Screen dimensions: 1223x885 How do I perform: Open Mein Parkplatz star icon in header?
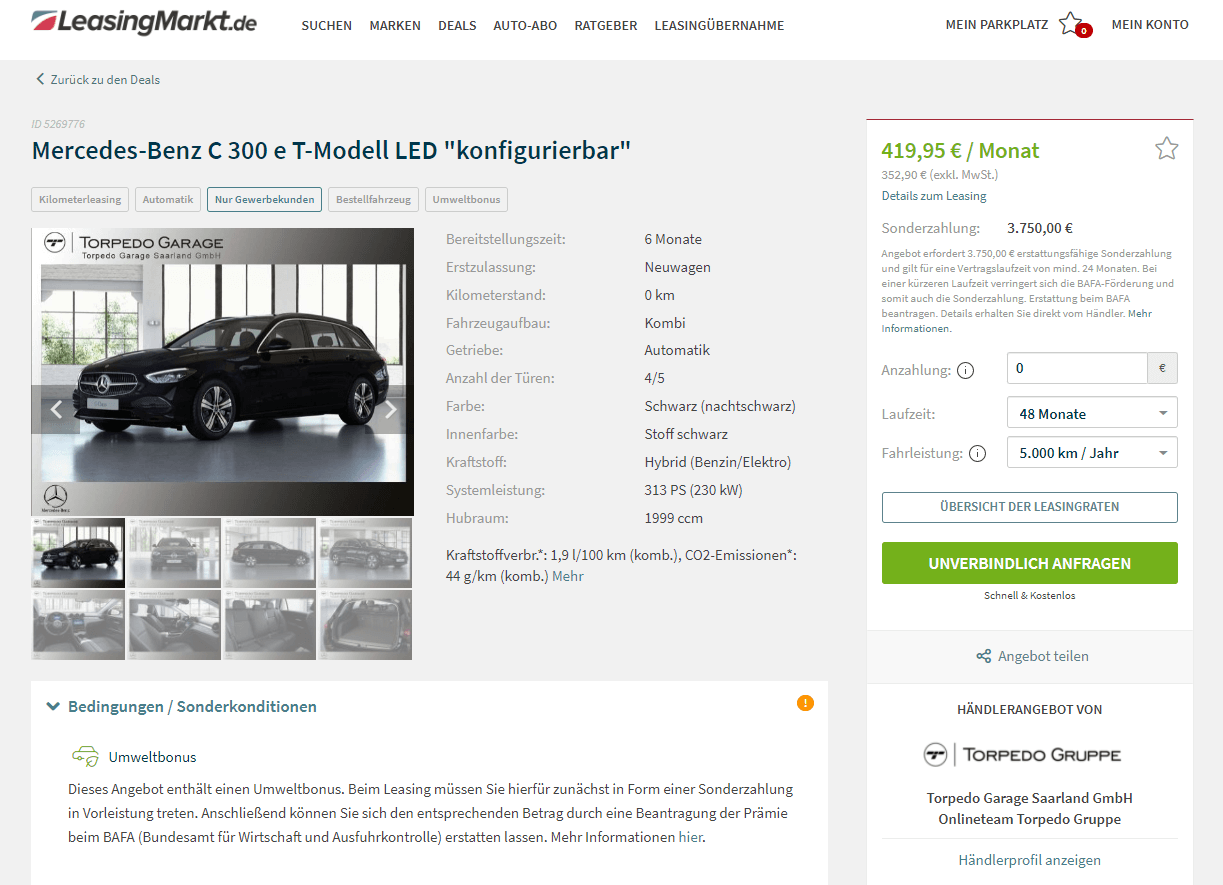pyautogui.click(x=1071, y=24)
